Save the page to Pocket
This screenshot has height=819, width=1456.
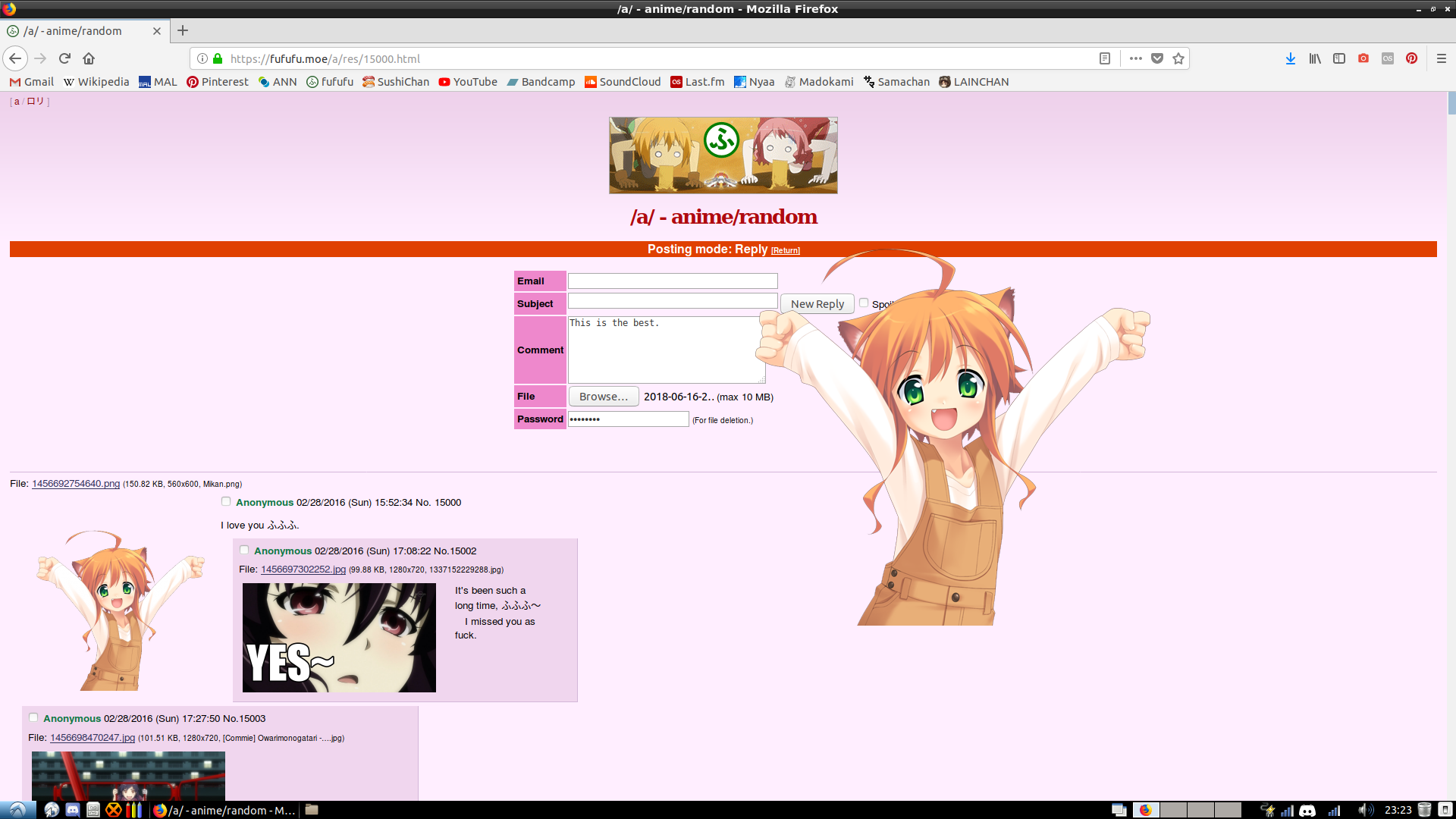1157,58
